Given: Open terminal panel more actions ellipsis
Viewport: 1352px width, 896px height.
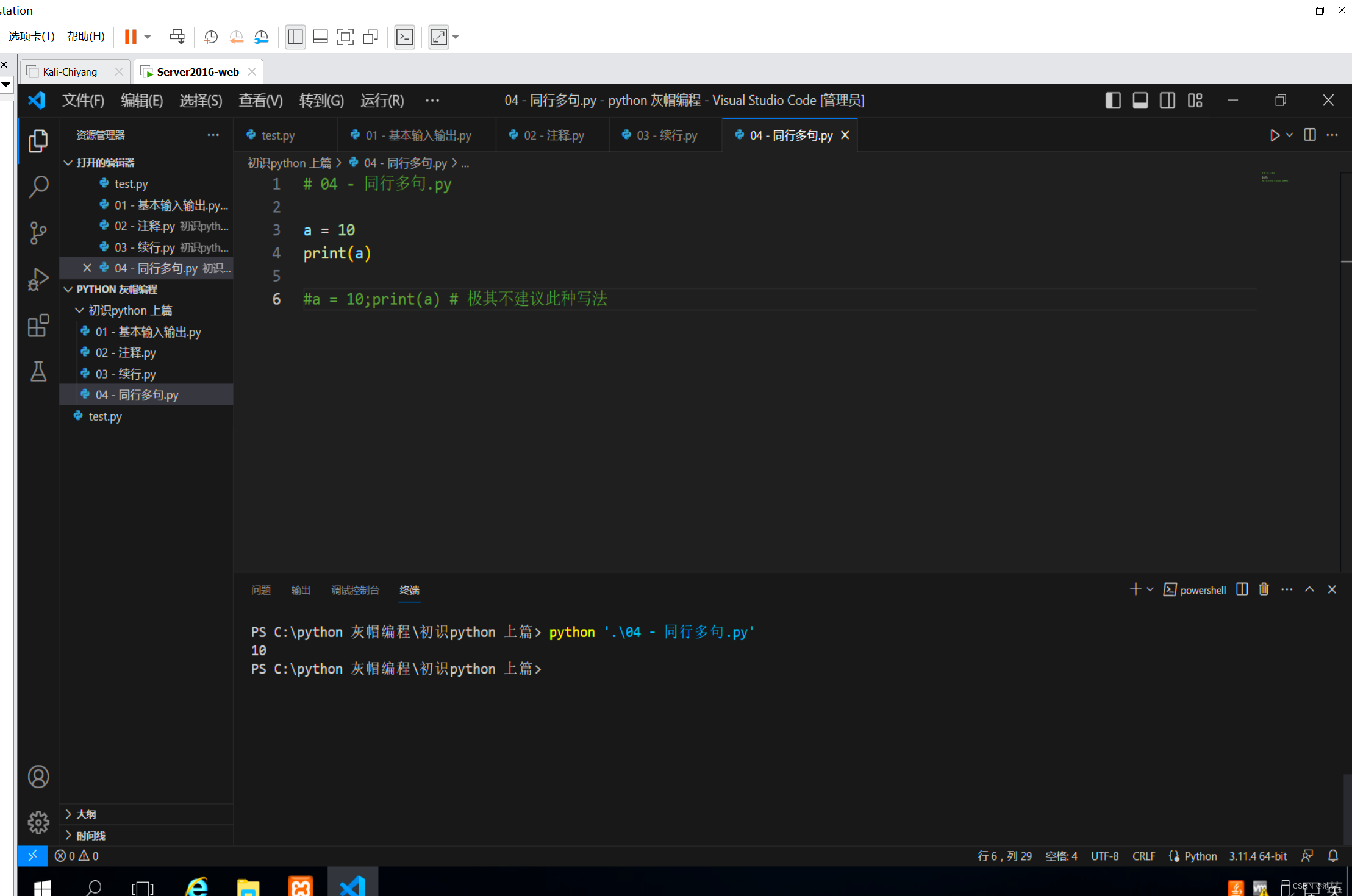Looking at the screenshot, I should [1287, 589].
